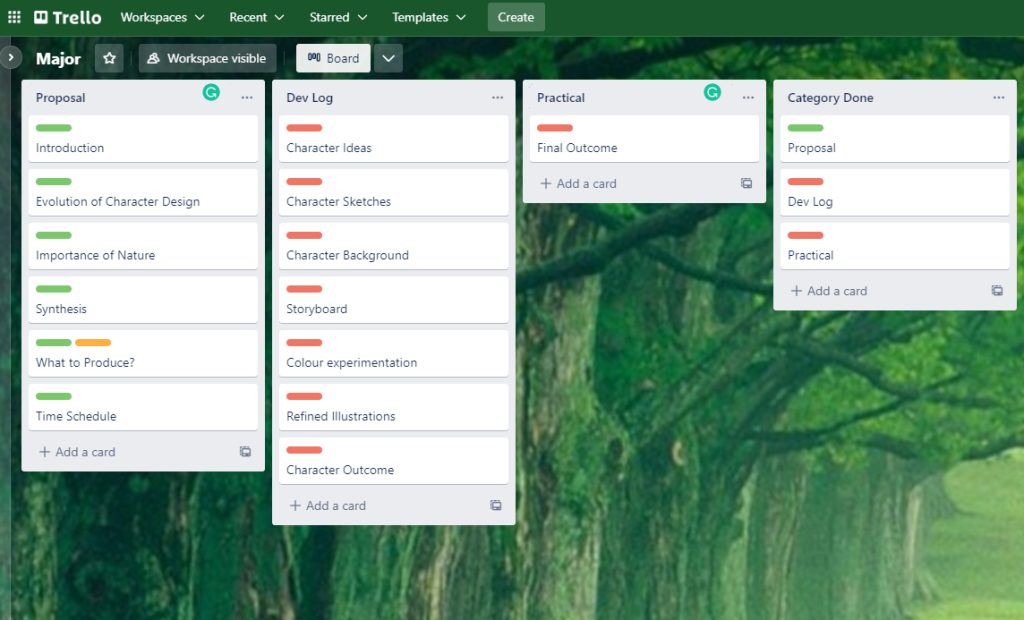Open the Proposal list three-dot menu
The width and height of the screenshot is (1024, 620).
(x=246, y=98)
